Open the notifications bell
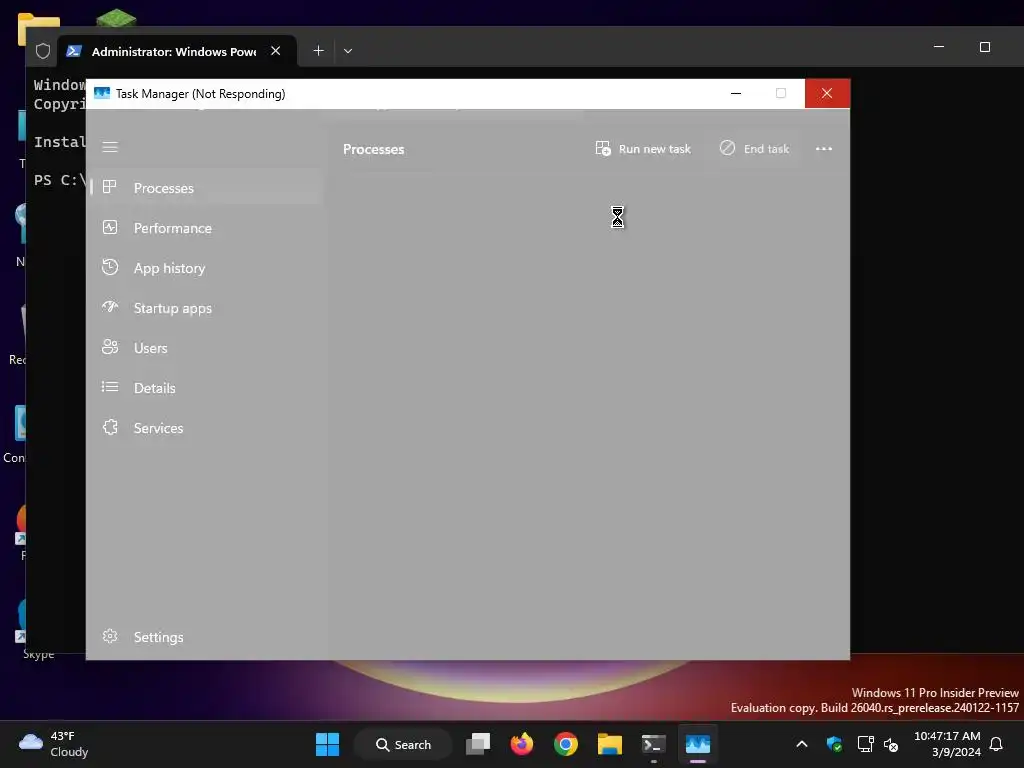Viewport: 1024px width, 768px height. pos(997,744)
